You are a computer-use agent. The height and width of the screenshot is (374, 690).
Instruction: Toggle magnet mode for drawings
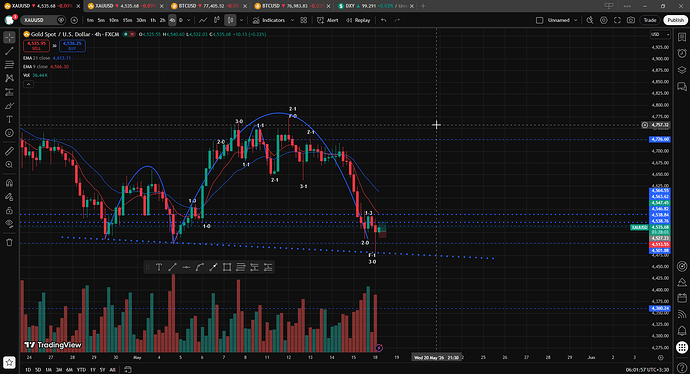point(9,183)
